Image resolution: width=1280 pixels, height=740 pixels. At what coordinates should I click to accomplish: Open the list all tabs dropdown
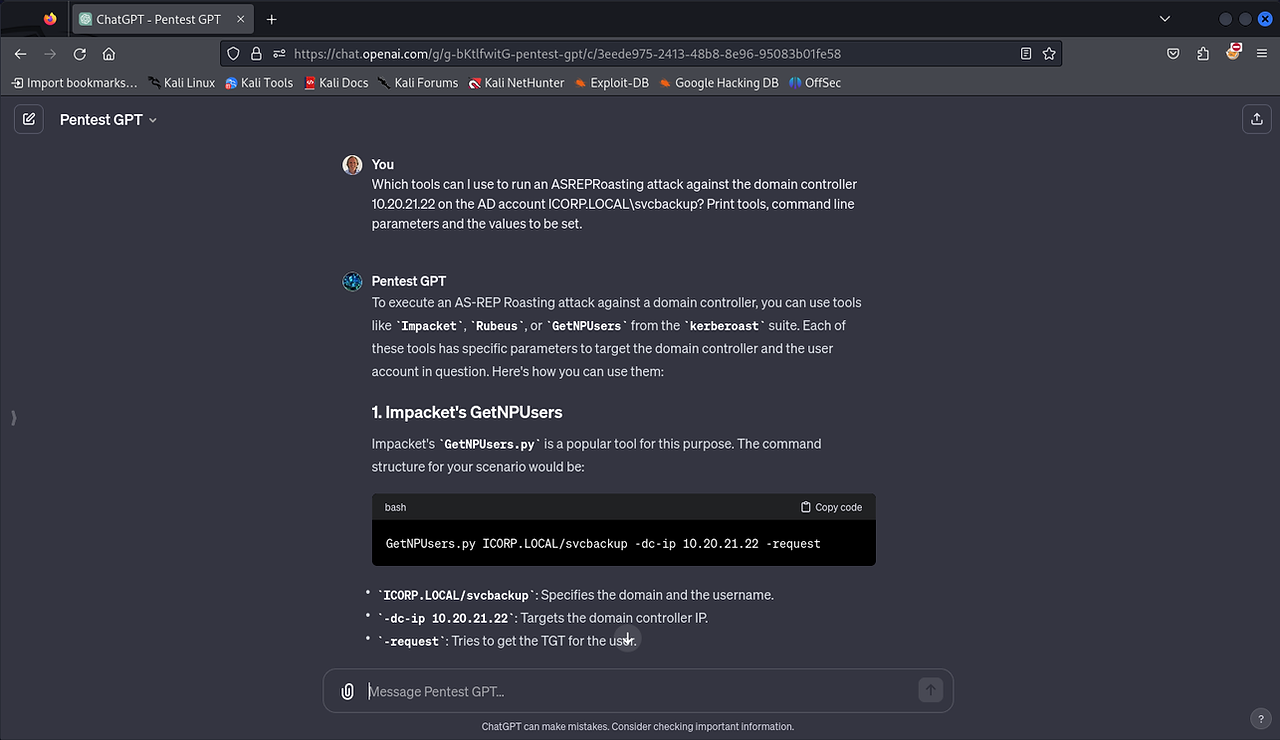pyautogui.click(x=1165, y=19)
